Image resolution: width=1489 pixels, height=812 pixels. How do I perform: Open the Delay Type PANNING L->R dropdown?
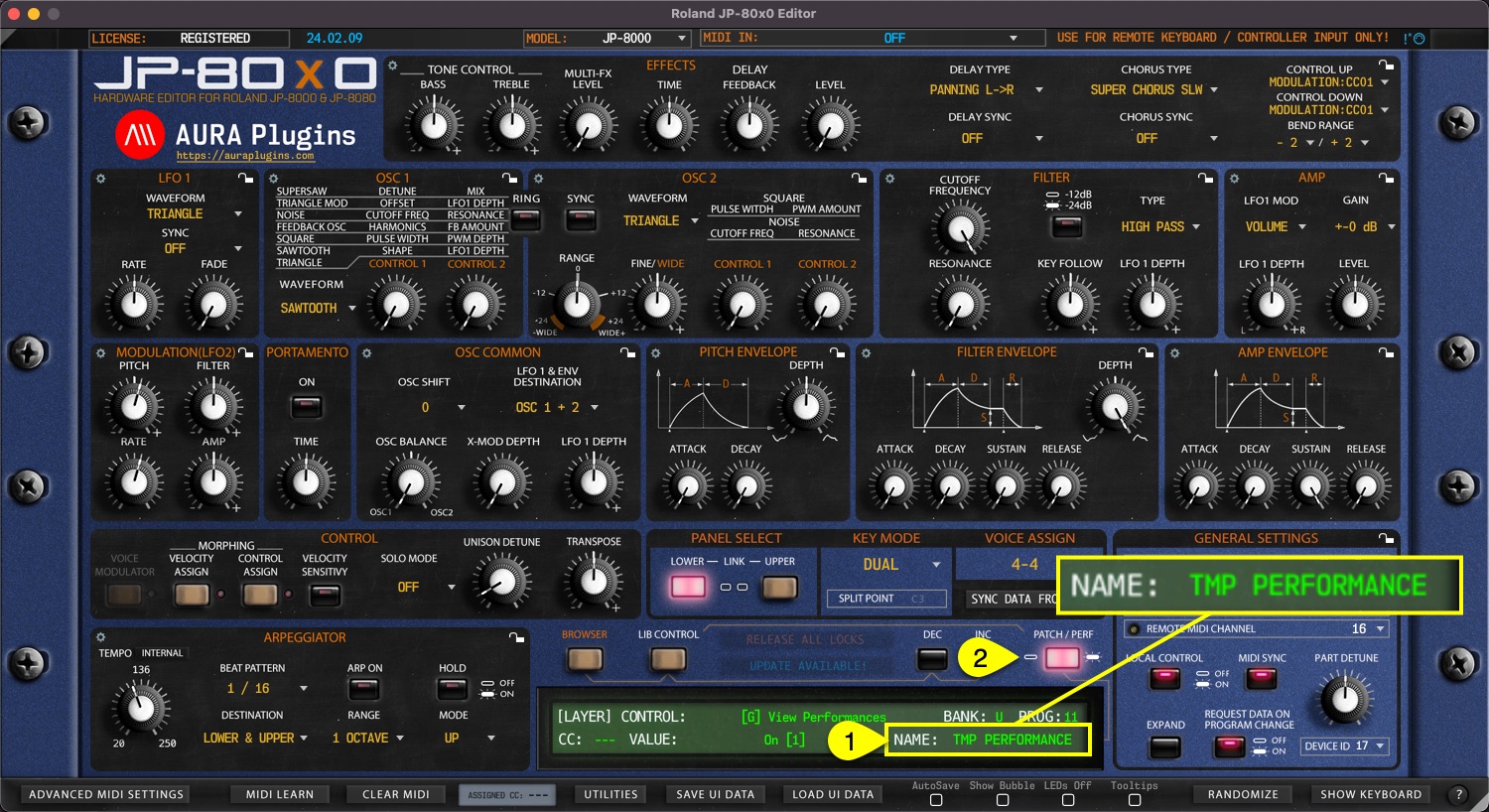tap(986, 89)
